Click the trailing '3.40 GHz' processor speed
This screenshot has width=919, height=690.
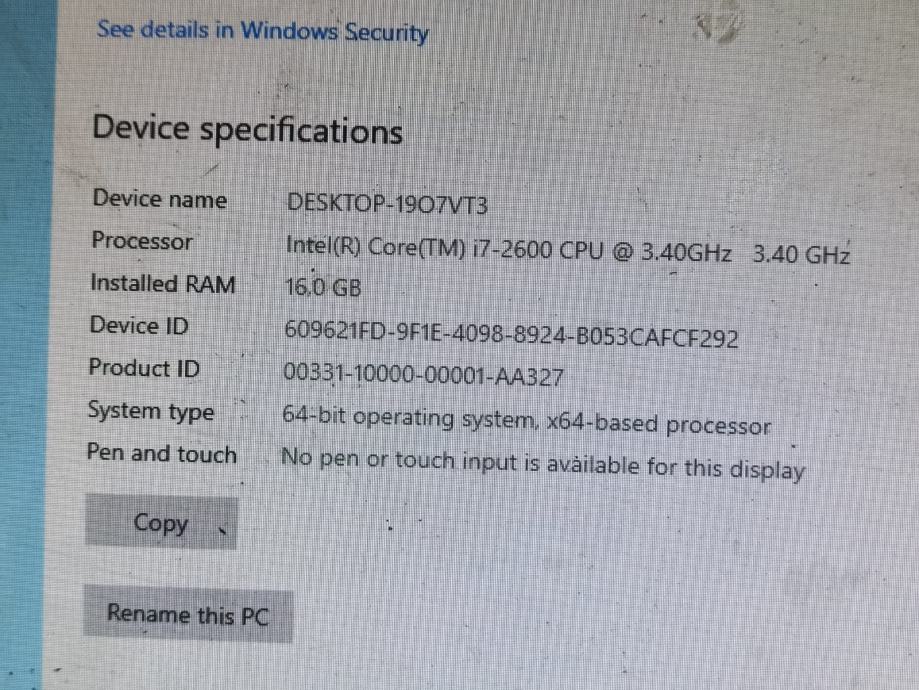803,254
